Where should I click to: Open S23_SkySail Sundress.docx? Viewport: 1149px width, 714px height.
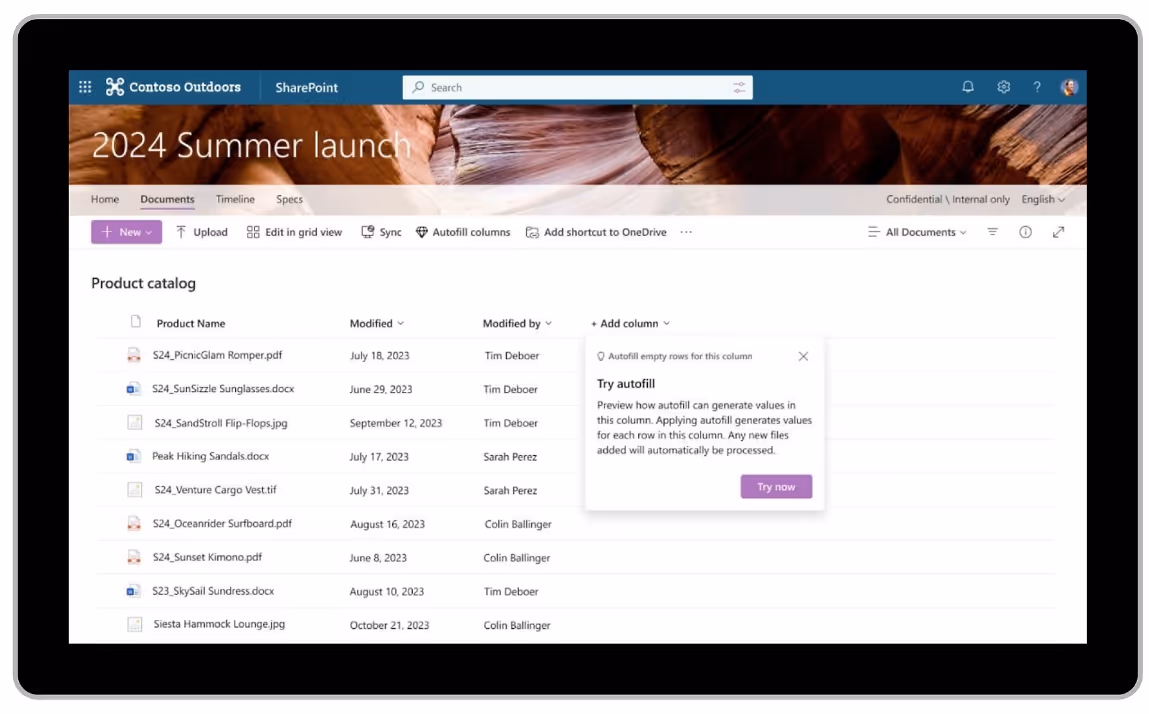[x=213, y=591]
